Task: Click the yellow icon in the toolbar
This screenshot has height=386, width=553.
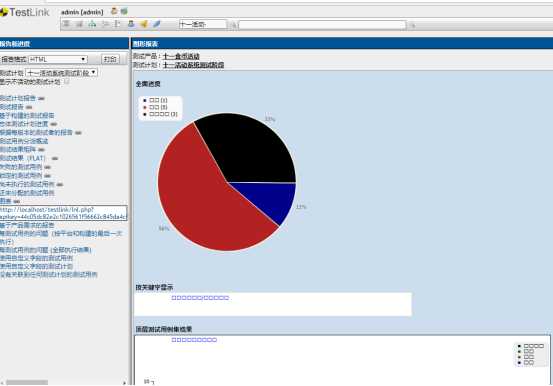Action: tap(144, 24)
